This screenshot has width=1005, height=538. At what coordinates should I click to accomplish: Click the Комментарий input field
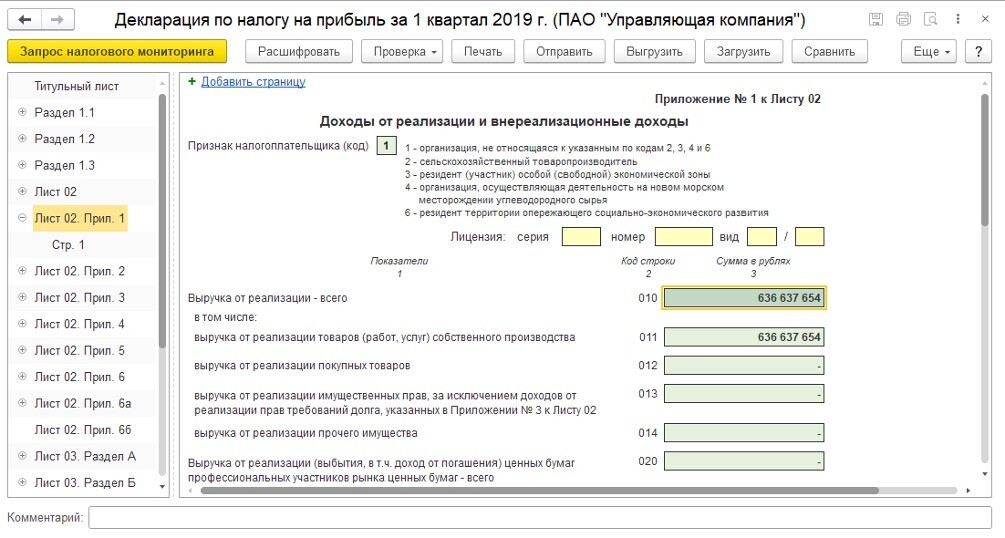(x=540, y=518)
